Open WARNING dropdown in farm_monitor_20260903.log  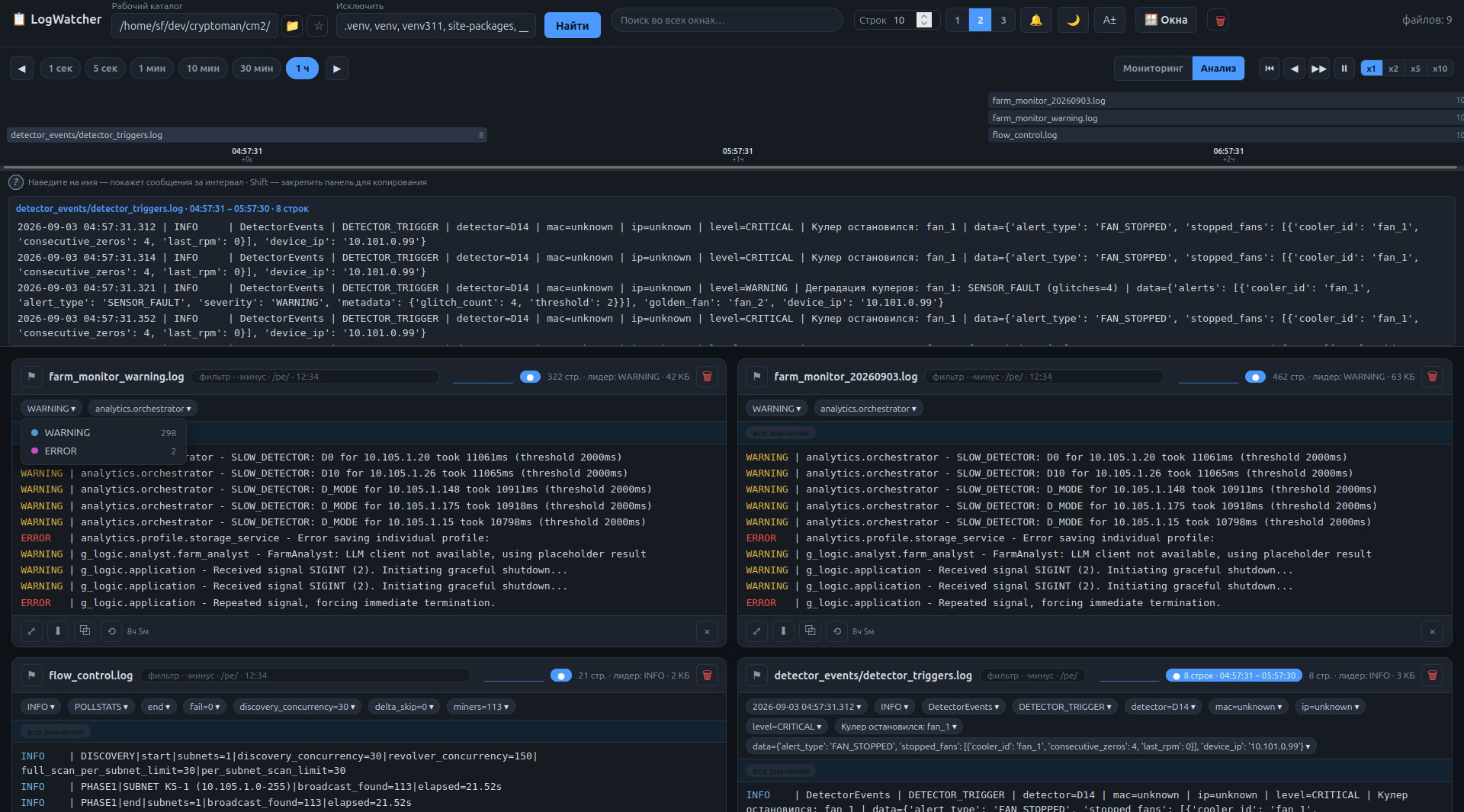click(x=776, y=409)
